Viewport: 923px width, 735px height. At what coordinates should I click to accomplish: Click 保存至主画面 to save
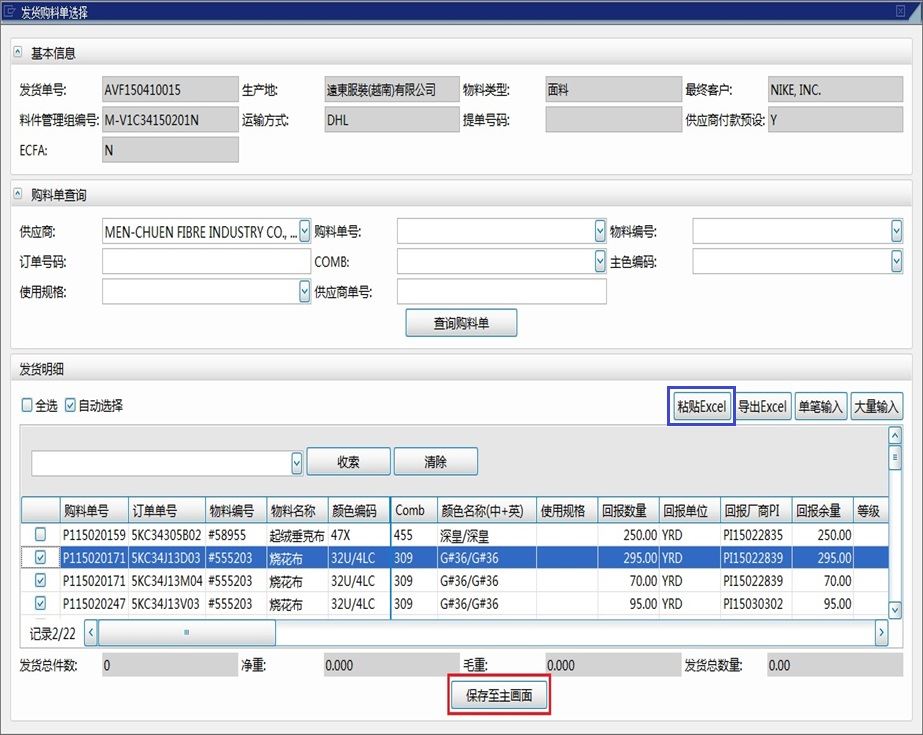click(x=499, y=696)
